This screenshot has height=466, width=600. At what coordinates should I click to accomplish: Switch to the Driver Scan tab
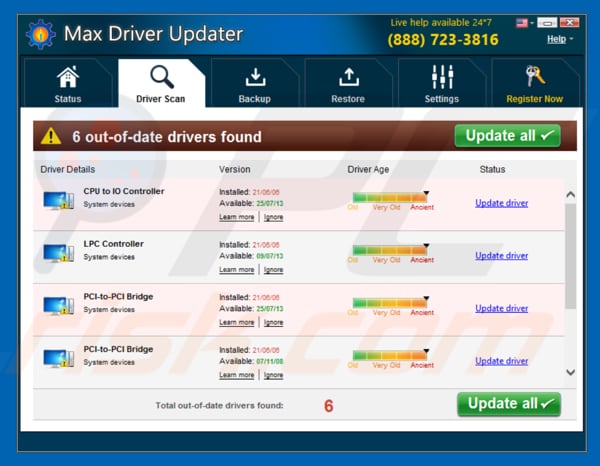[x=161, y=83]
